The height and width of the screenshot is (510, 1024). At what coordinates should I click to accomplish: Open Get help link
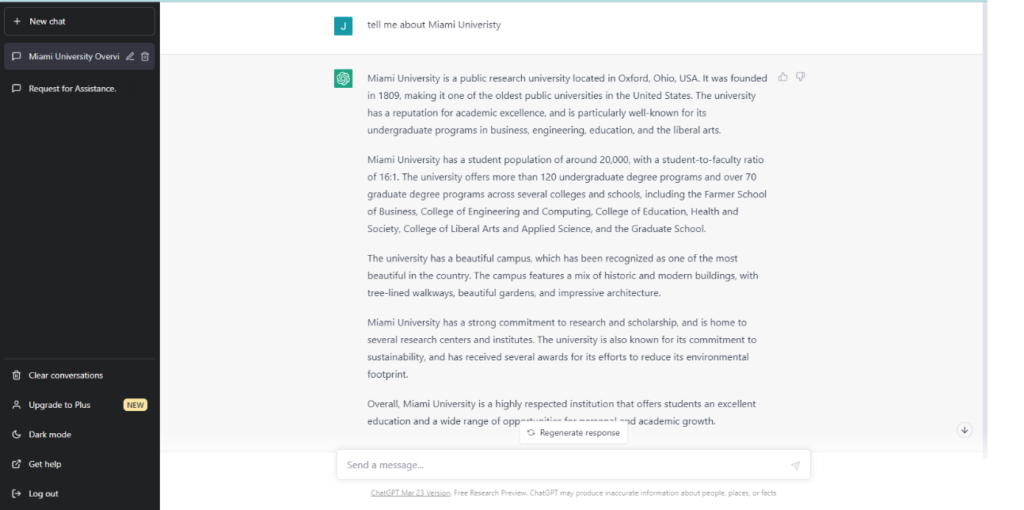click(80, 464)
